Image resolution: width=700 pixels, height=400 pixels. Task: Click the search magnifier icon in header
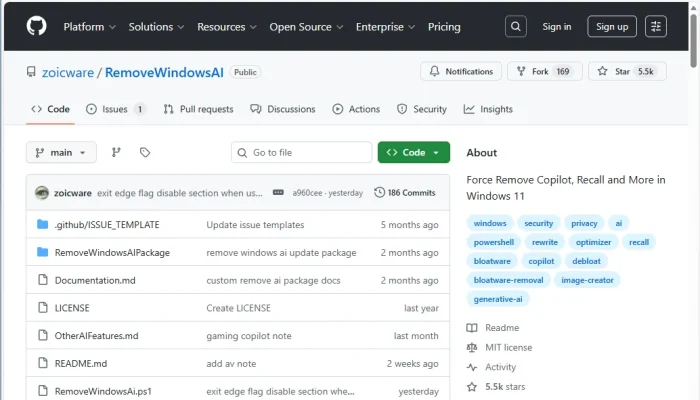tap(516, 27)
